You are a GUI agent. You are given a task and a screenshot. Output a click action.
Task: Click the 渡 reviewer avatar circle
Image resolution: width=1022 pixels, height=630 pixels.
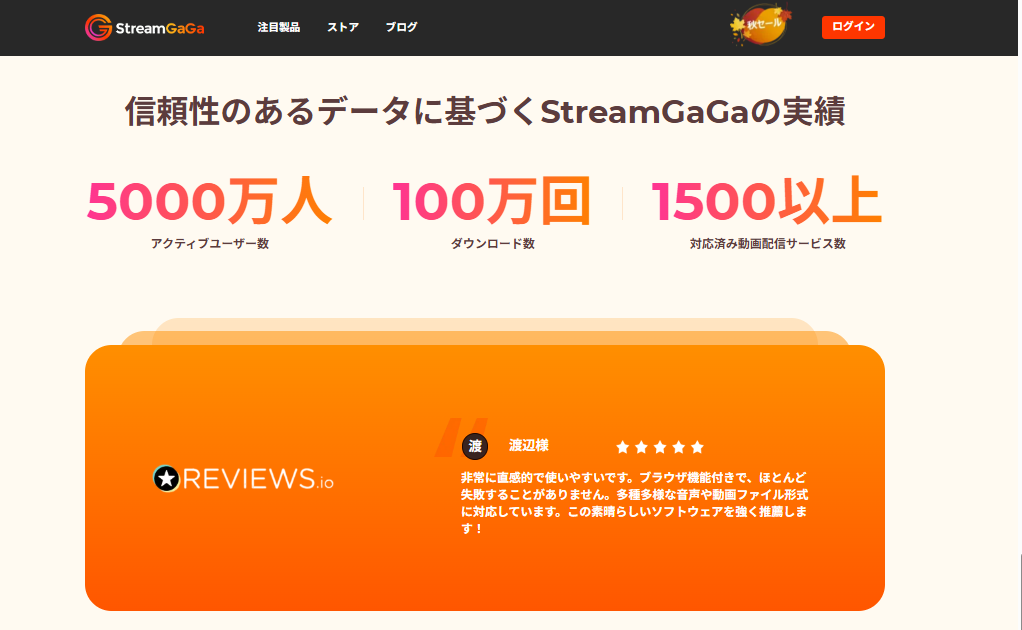[474, 446]
